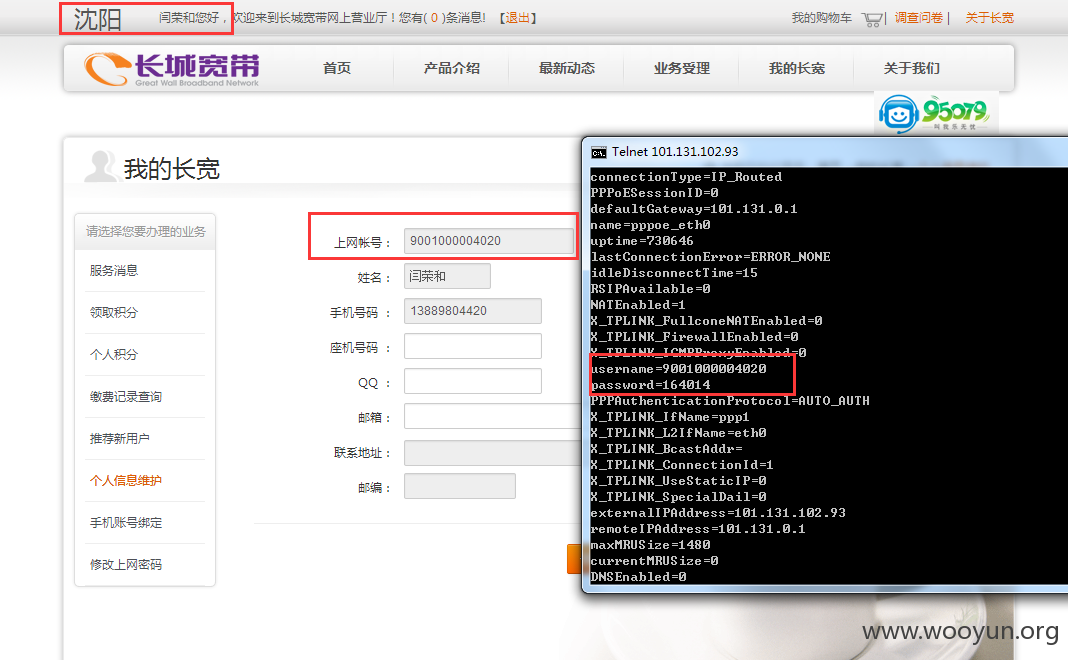Open the shopping cart icon
1068x660 pixels.
872,19
